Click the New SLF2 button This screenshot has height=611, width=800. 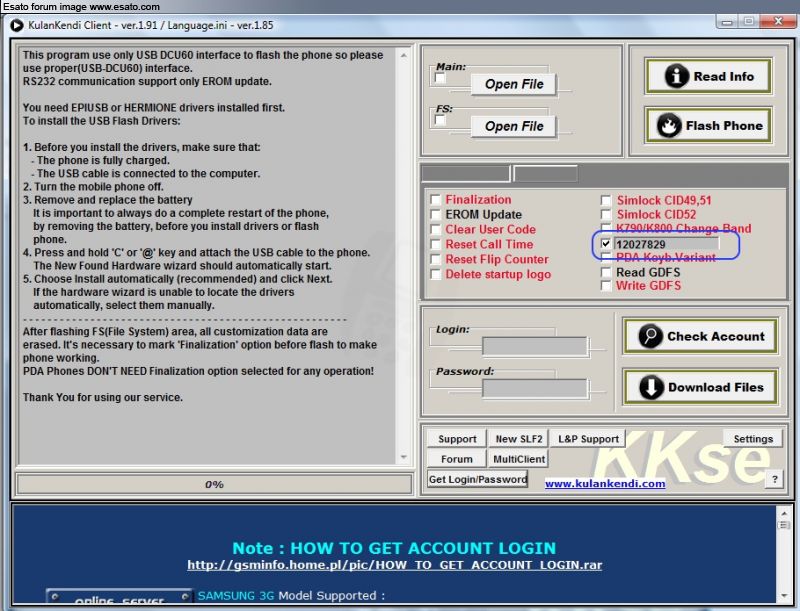tap(518, 439)
